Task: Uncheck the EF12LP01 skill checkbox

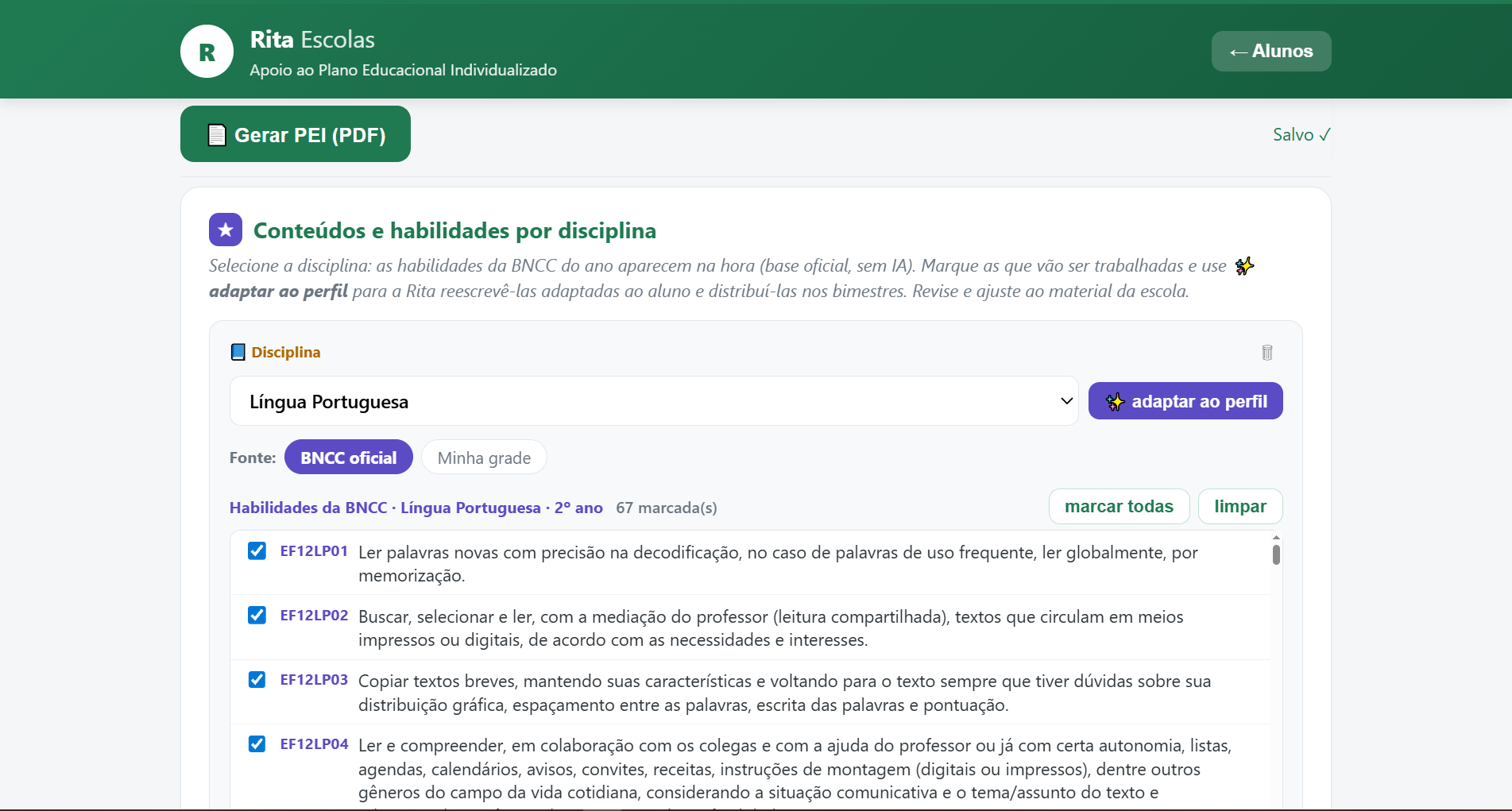Action: point(257,550)
